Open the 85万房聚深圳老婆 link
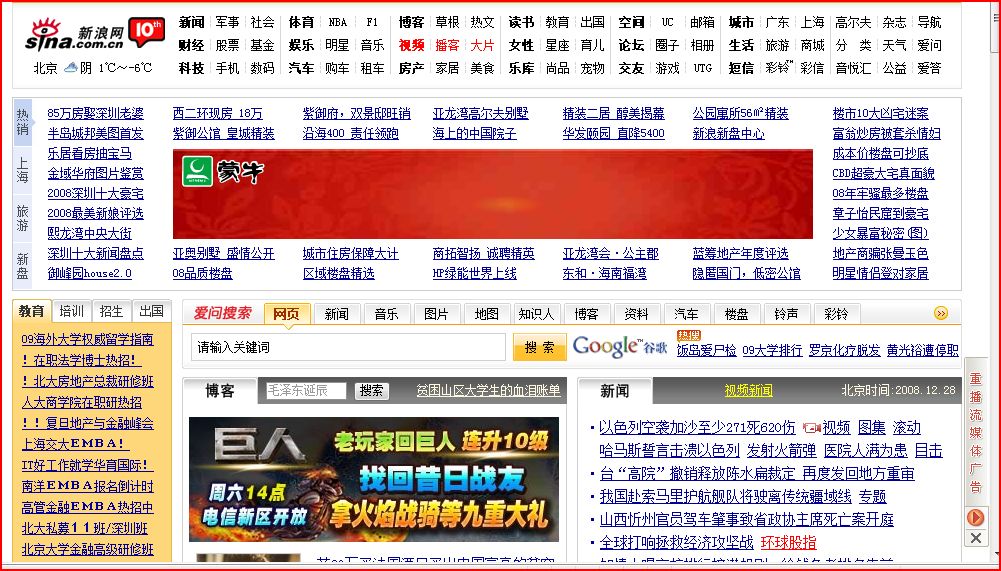Image resolution: width=1001 pixels, height=571 pixels. point(95,113)
